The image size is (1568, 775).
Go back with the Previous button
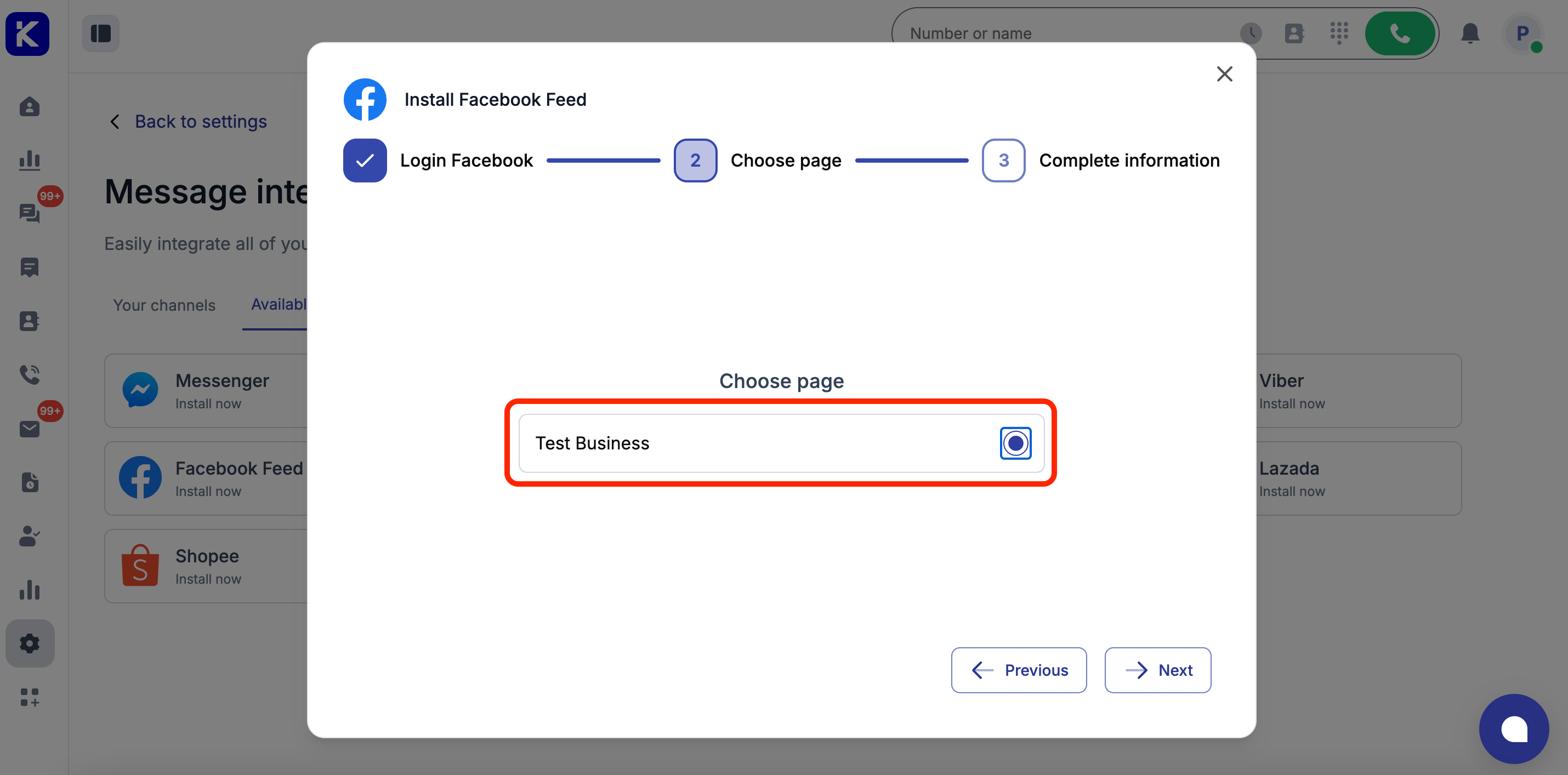pos(1018,670)
